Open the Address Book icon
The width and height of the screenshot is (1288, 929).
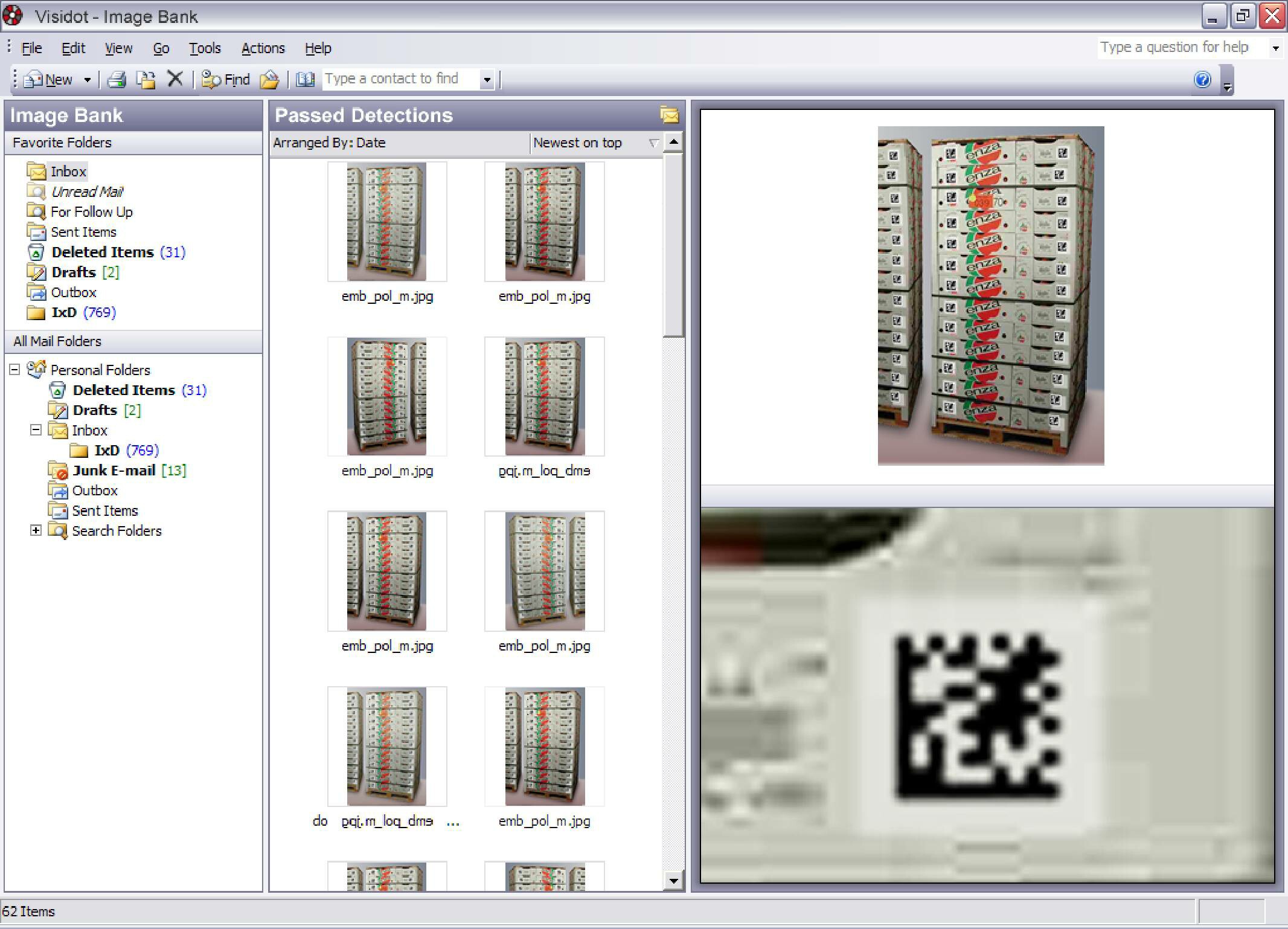pos(305,79)
